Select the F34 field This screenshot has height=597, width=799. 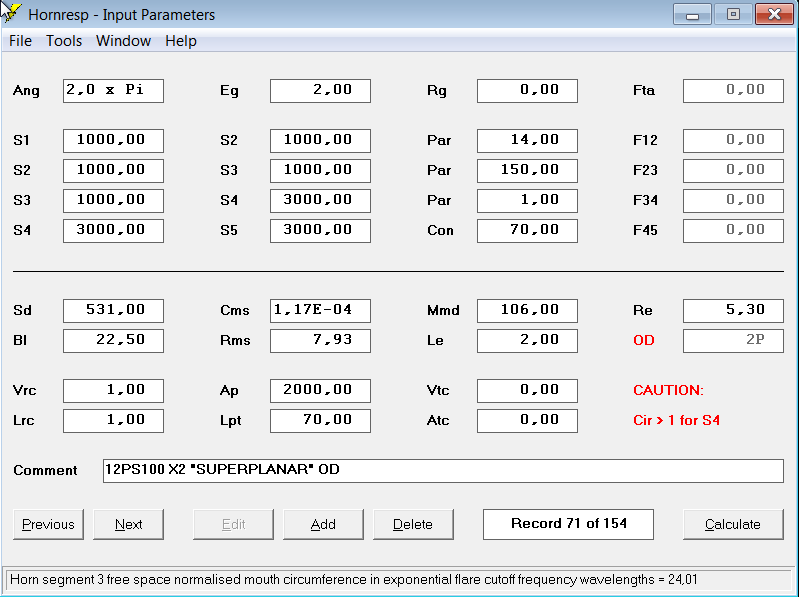tap(733, 201)
